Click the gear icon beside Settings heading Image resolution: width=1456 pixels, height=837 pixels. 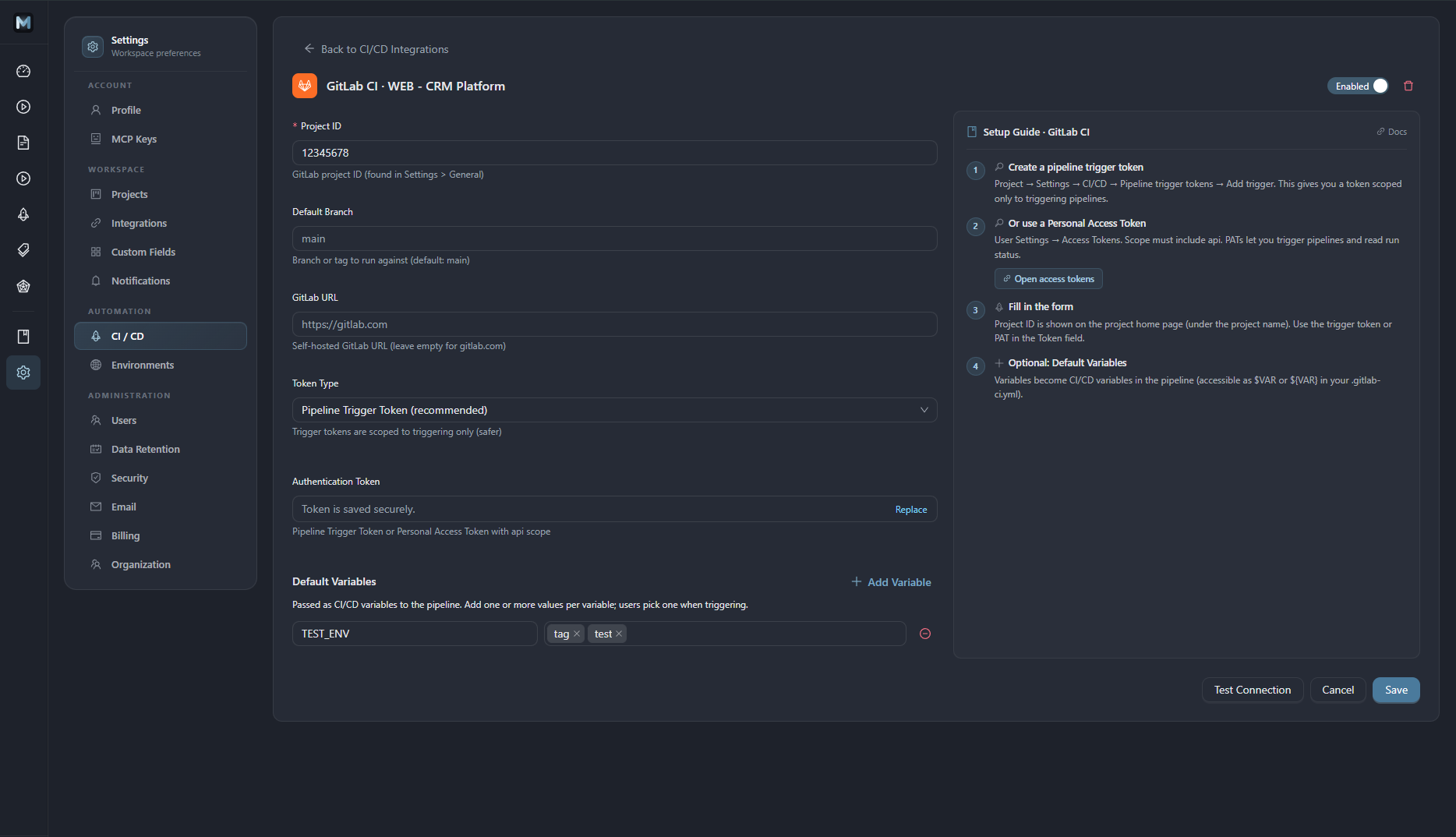[x=93, y=47]
